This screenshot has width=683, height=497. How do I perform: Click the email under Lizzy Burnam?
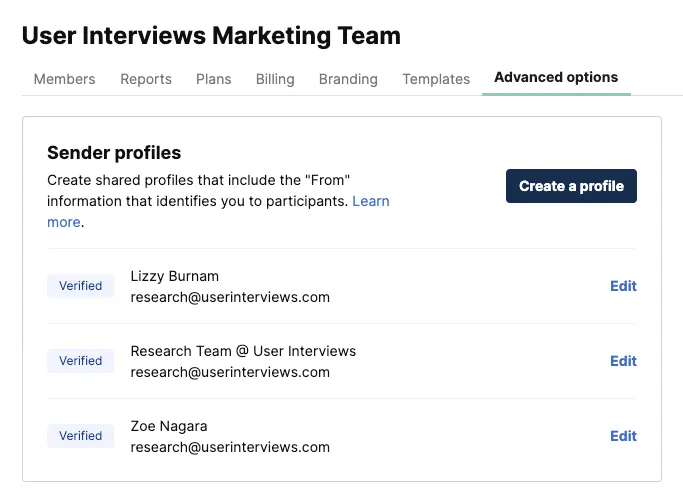(x=230, y=297)
